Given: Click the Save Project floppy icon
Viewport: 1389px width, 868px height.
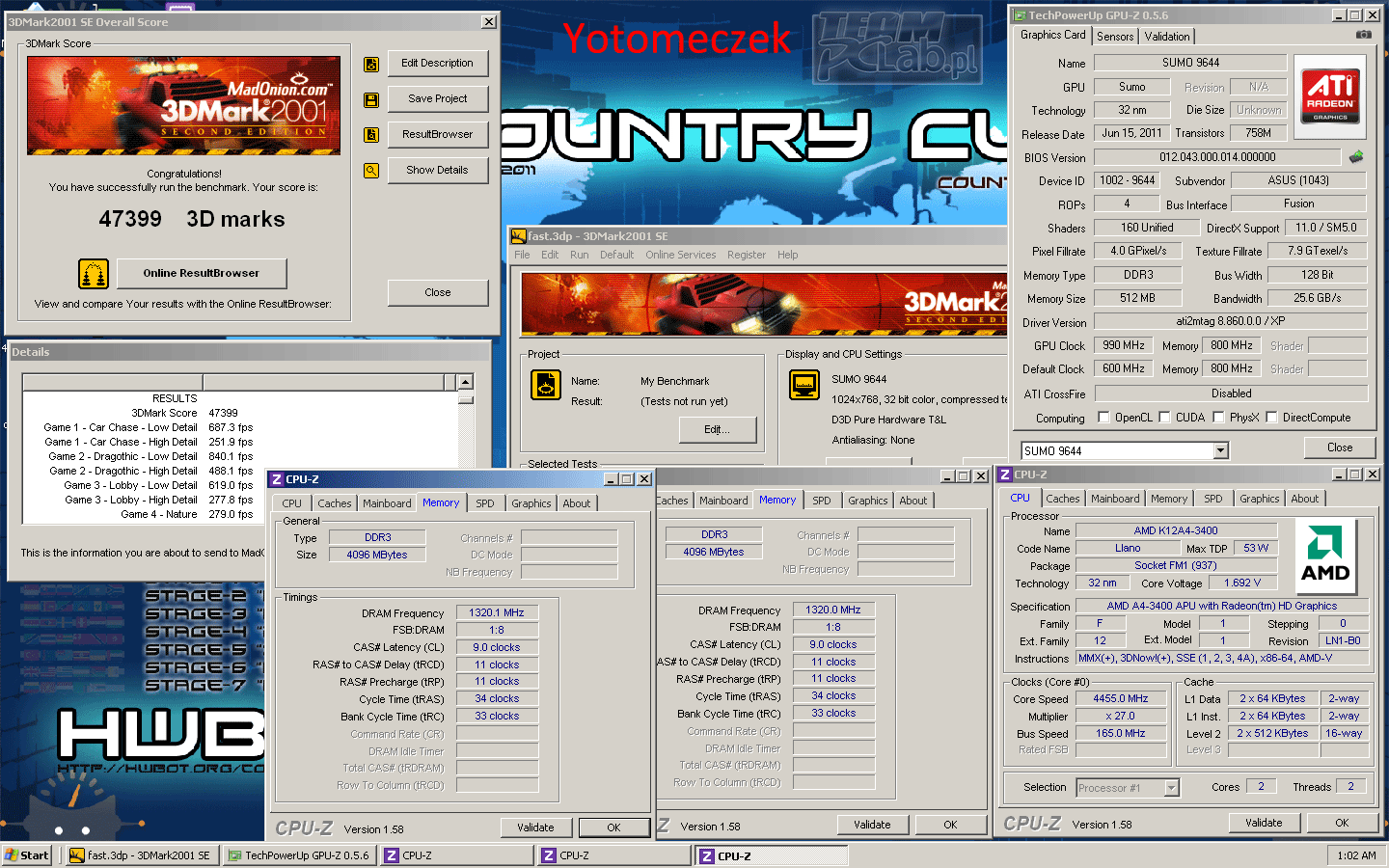Looking at the screenshot, I should point(370,100).
